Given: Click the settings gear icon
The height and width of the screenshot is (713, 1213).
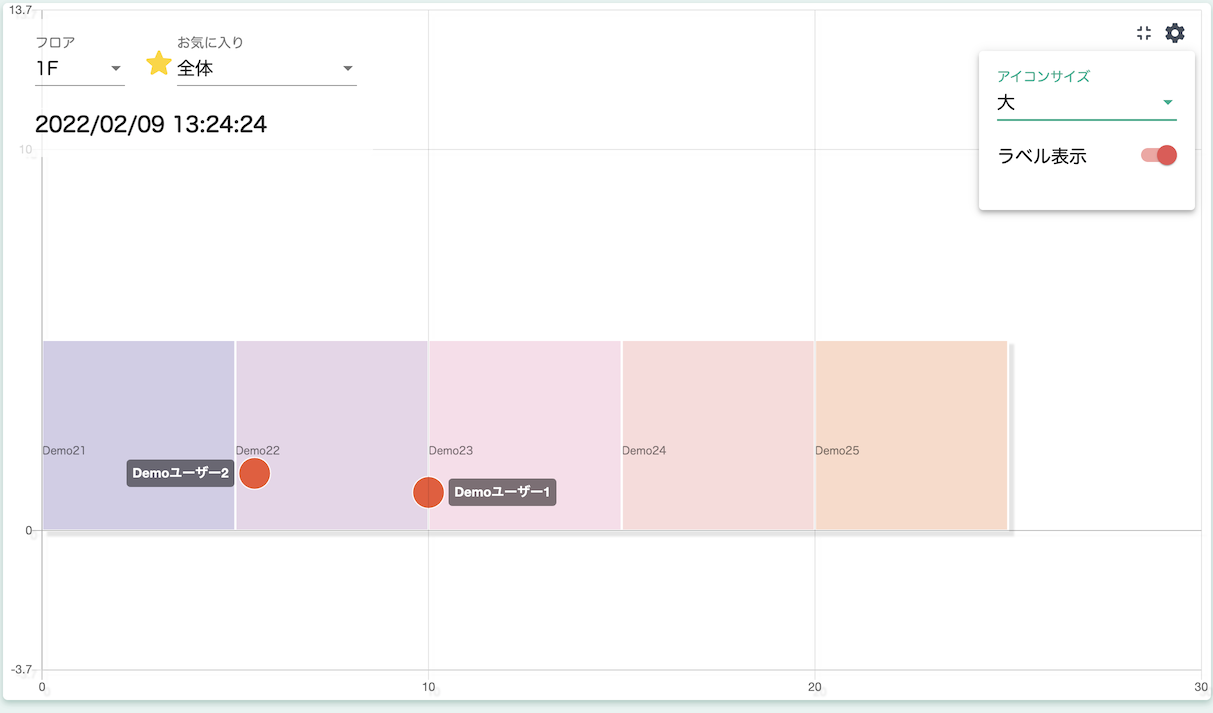Looking at the screenshot, I should point(1175,33).
